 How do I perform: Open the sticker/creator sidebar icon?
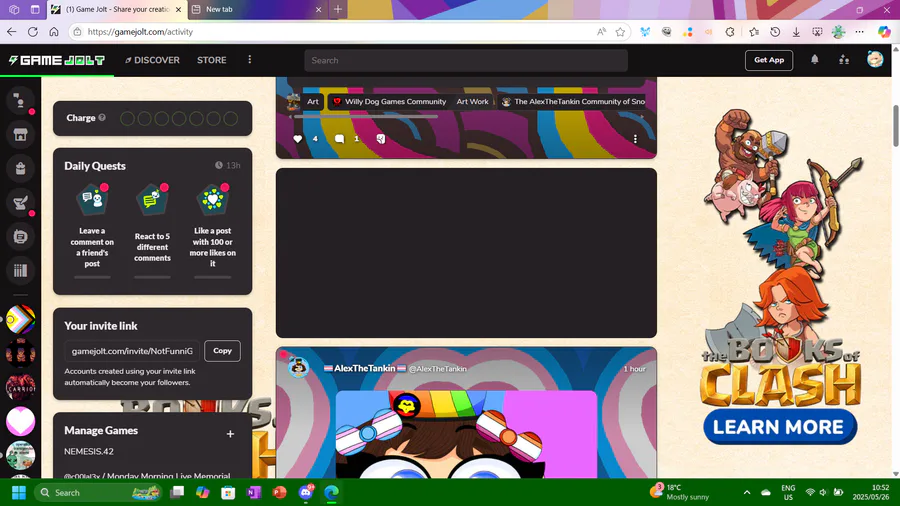(x=20, y=236)
